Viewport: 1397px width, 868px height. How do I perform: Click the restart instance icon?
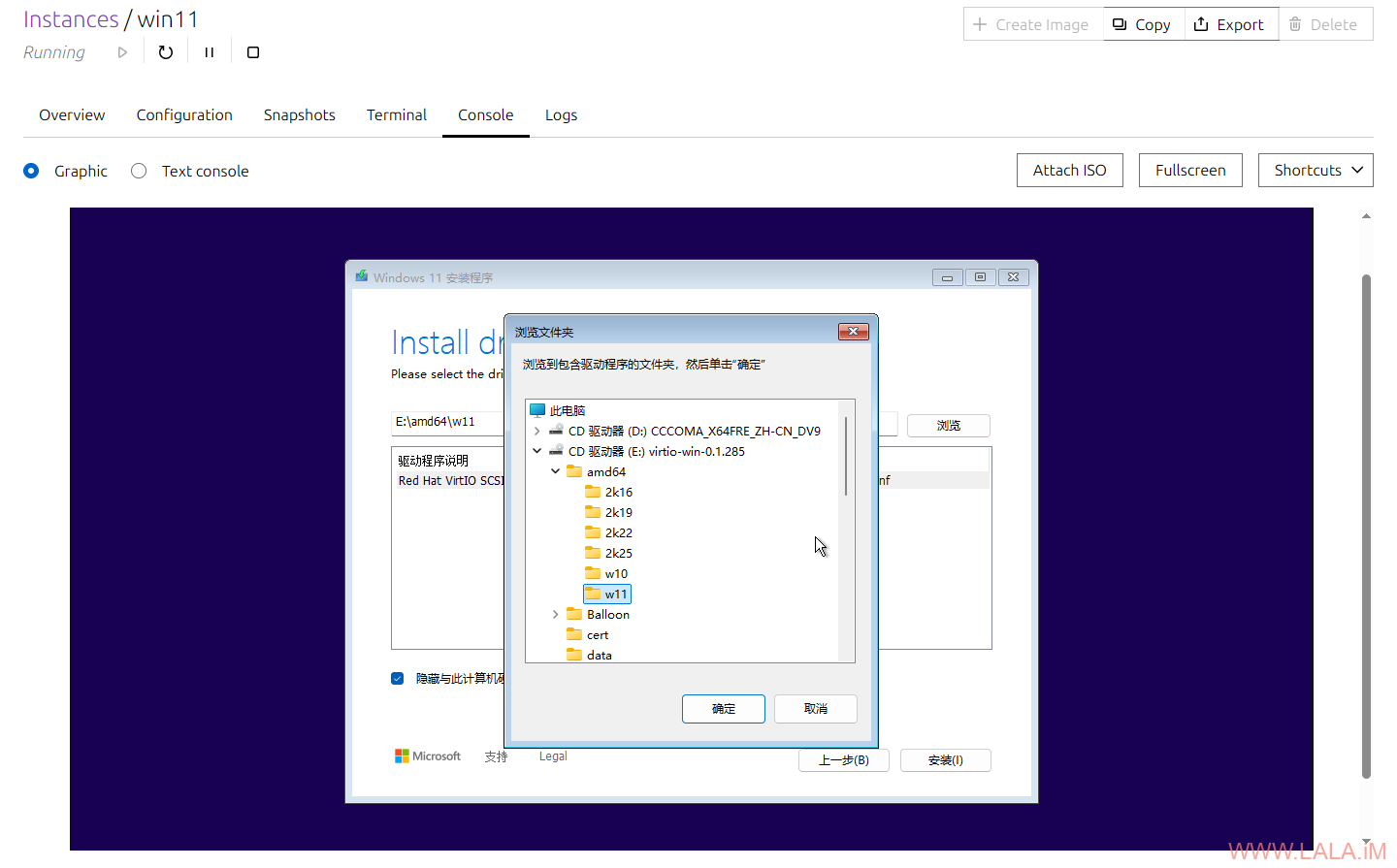coord(166,52)
